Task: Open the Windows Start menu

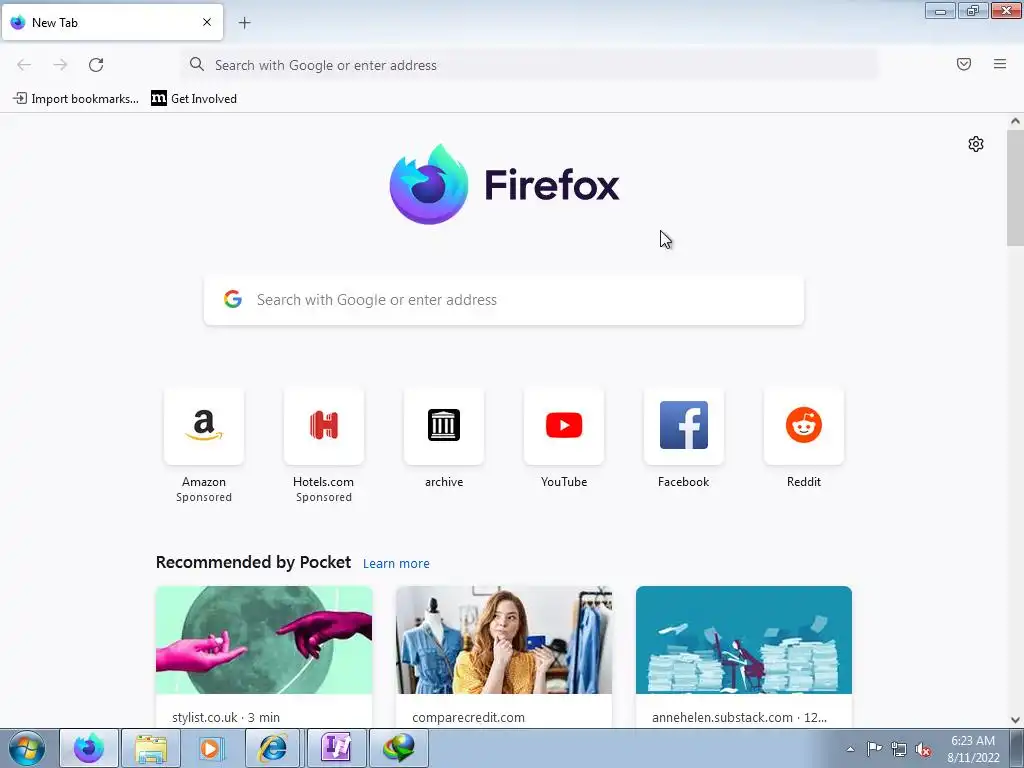Action: click(x=27, y=748)
